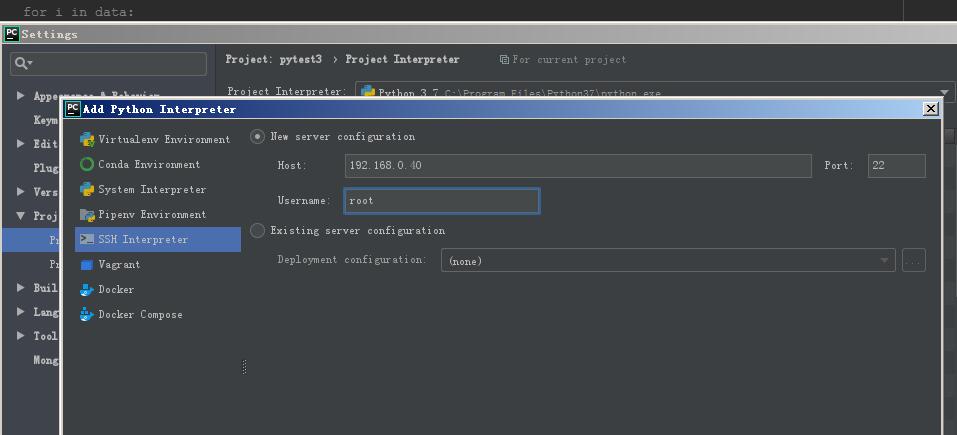This screenshot has height=435, width=957.
Task: Click the 'Deployment configuration:' label
Action: tap(352, 259)
